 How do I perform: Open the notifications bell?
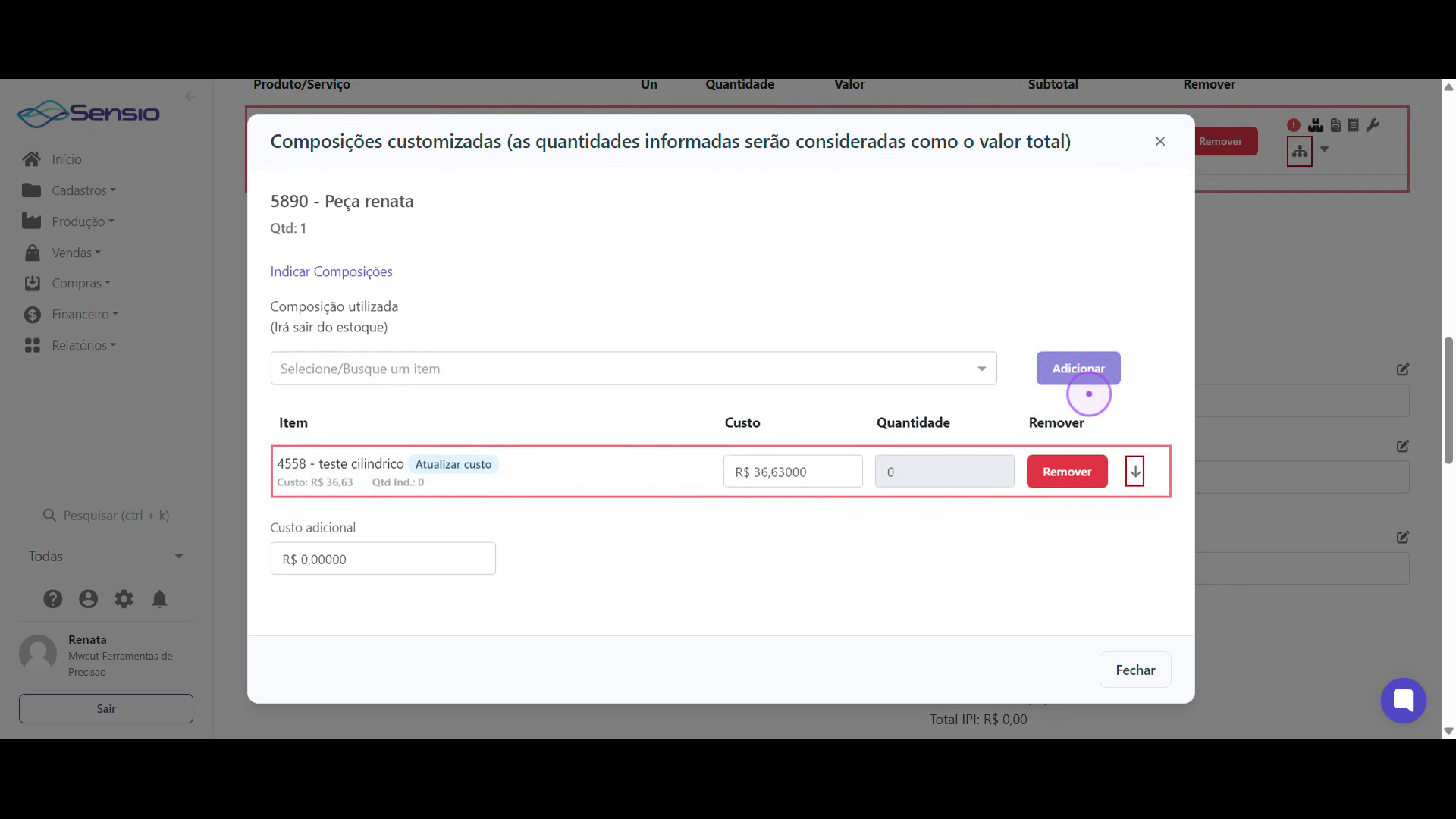pyautogui.click(x=159, y=599)
